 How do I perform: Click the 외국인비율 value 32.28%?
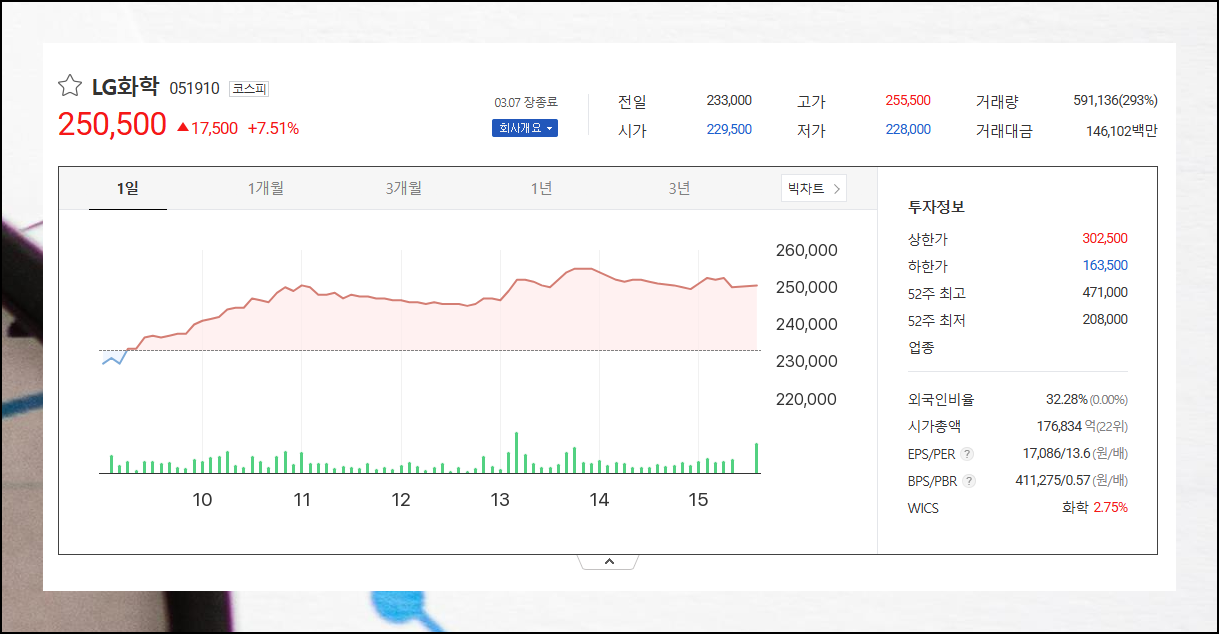(1066, 399)
